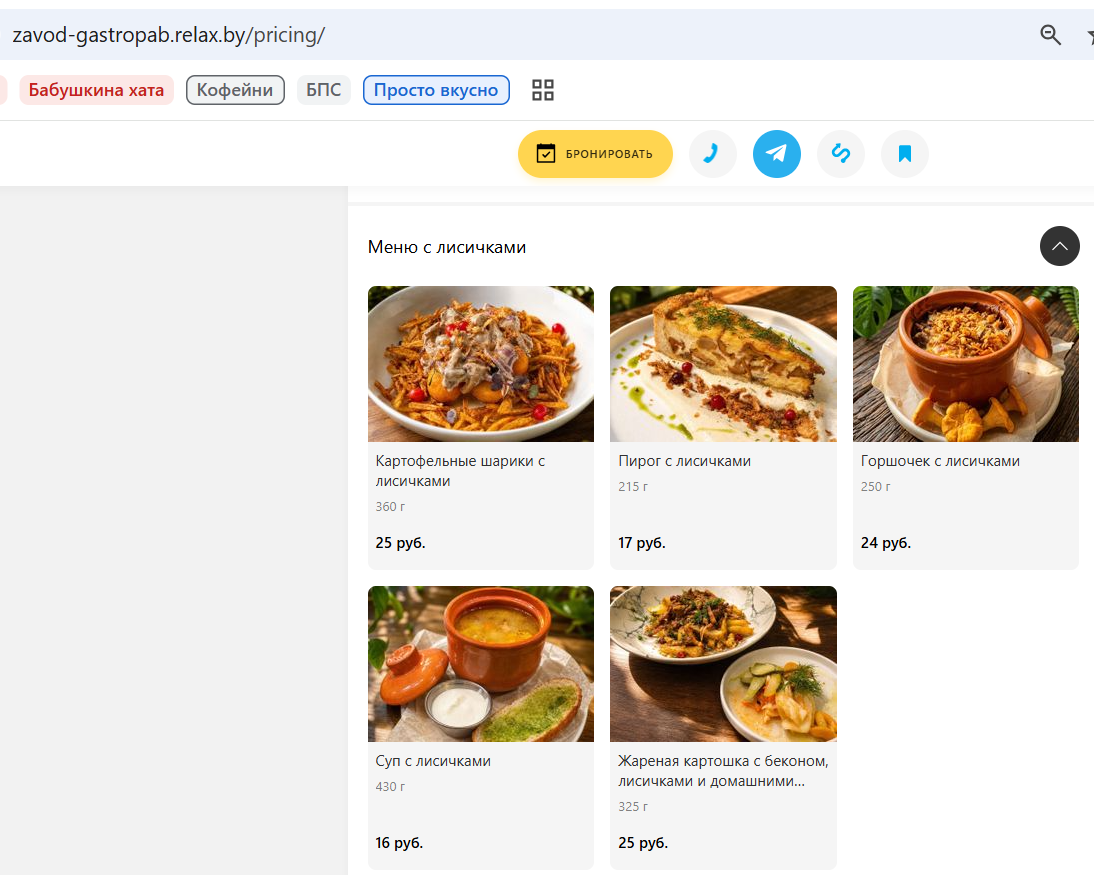Click calendar icon on Бронировать button
Screen dimensions: 1094x875
[x=546, y=154]
